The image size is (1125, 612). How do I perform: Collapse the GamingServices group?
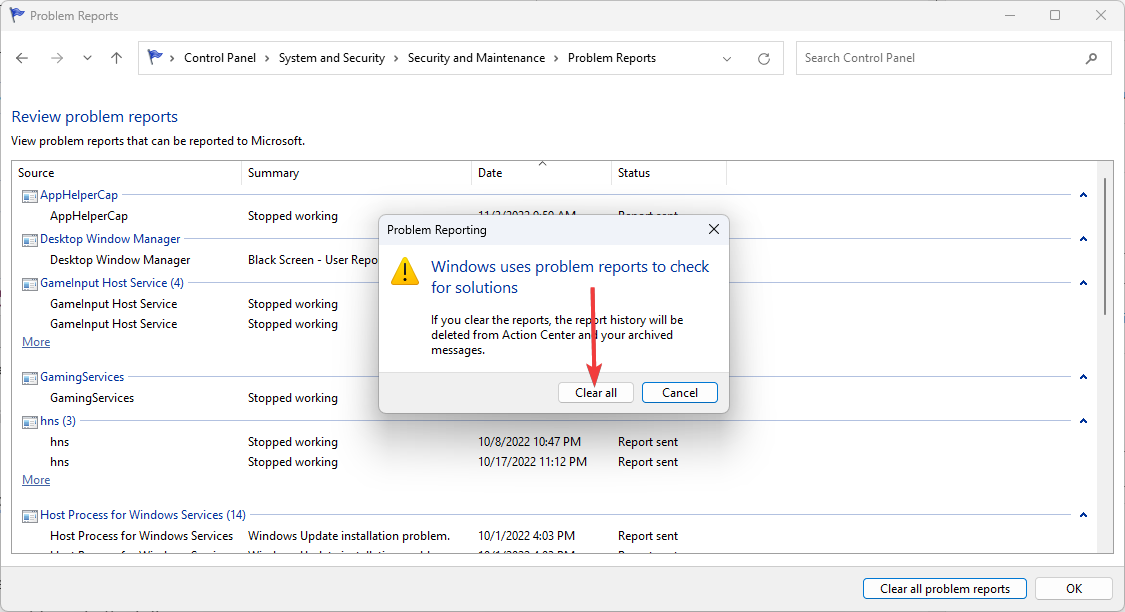1083,377
